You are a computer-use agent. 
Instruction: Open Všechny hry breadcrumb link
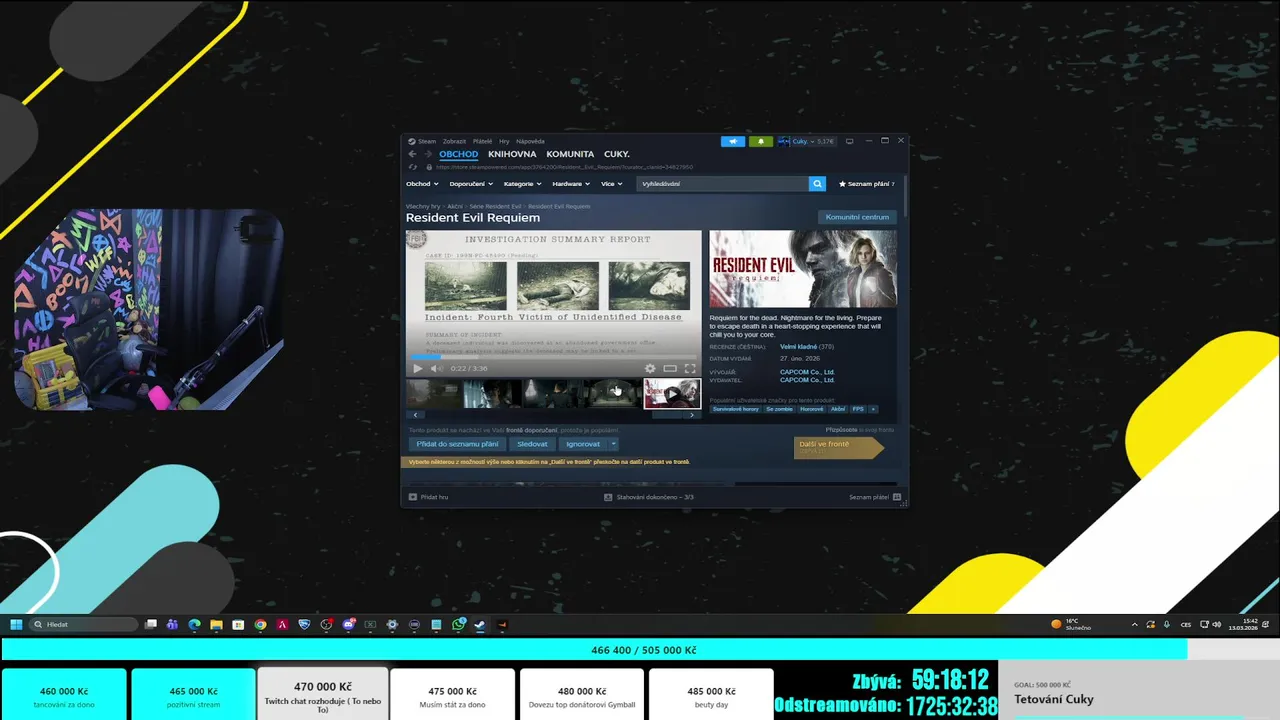click(x=423, y=206)
